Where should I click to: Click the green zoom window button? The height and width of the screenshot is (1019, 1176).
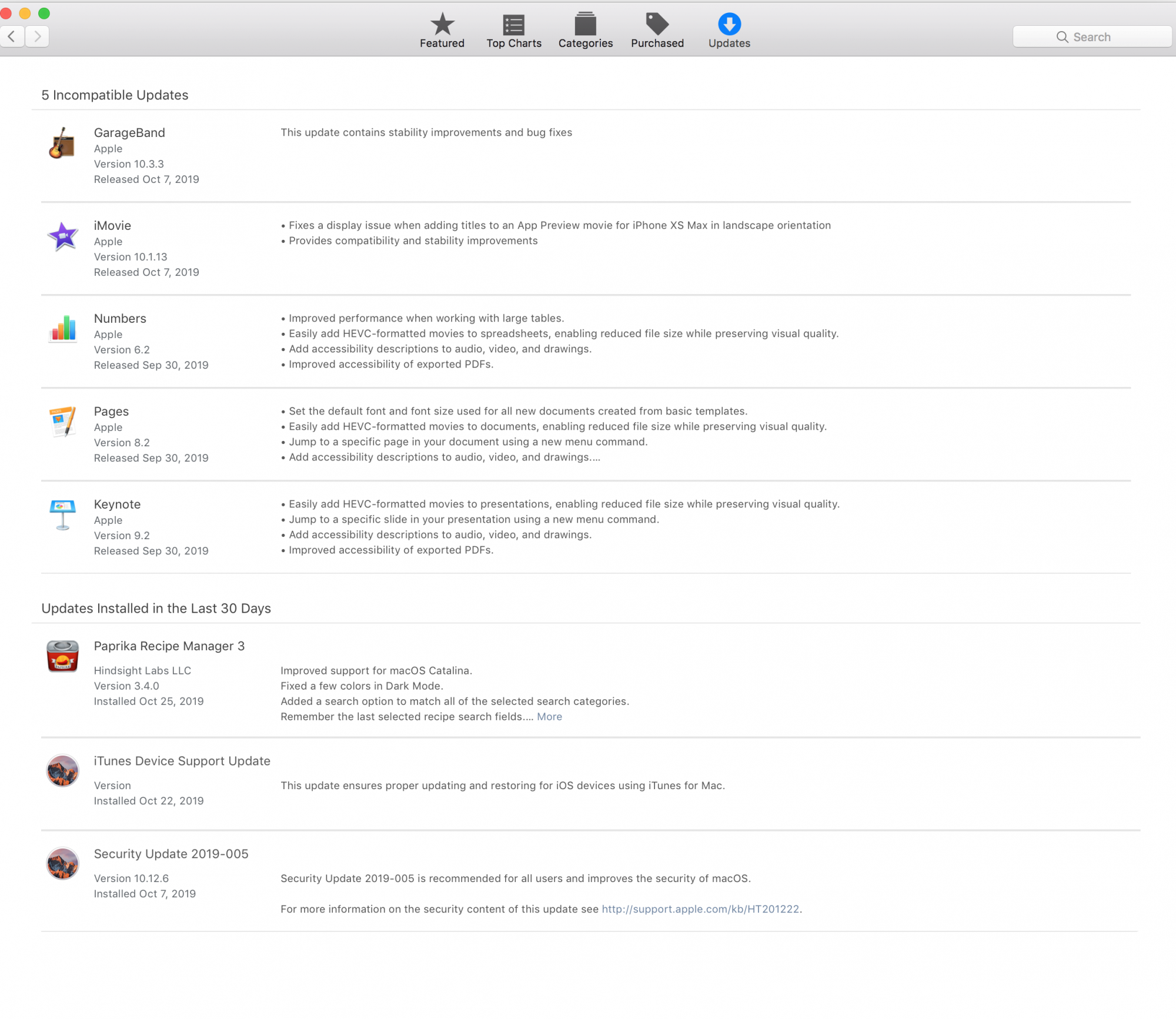(44, 13)
